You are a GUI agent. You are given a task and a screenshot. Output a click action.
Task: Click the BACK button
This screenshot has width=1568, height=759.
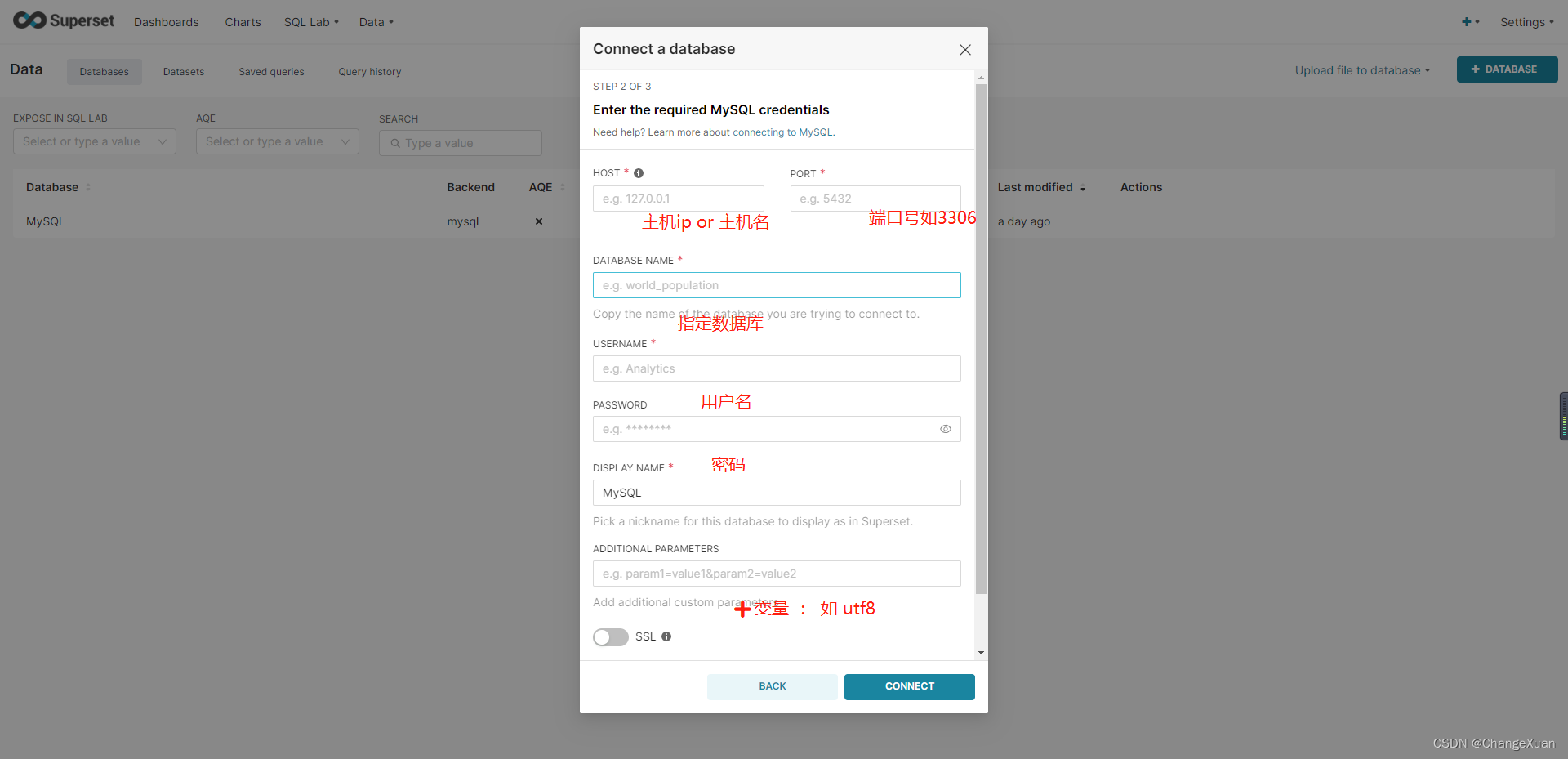773,687
